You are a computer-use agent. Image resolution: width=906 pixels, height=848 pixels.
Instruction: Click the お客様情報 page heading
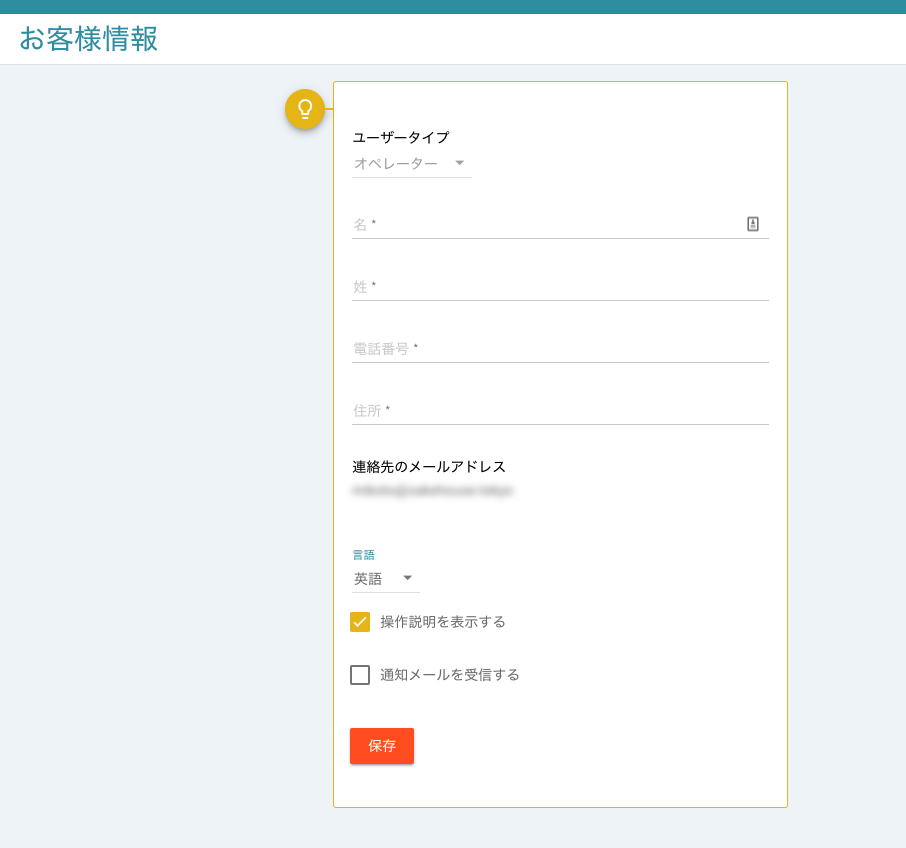click(x=88, y=39)
